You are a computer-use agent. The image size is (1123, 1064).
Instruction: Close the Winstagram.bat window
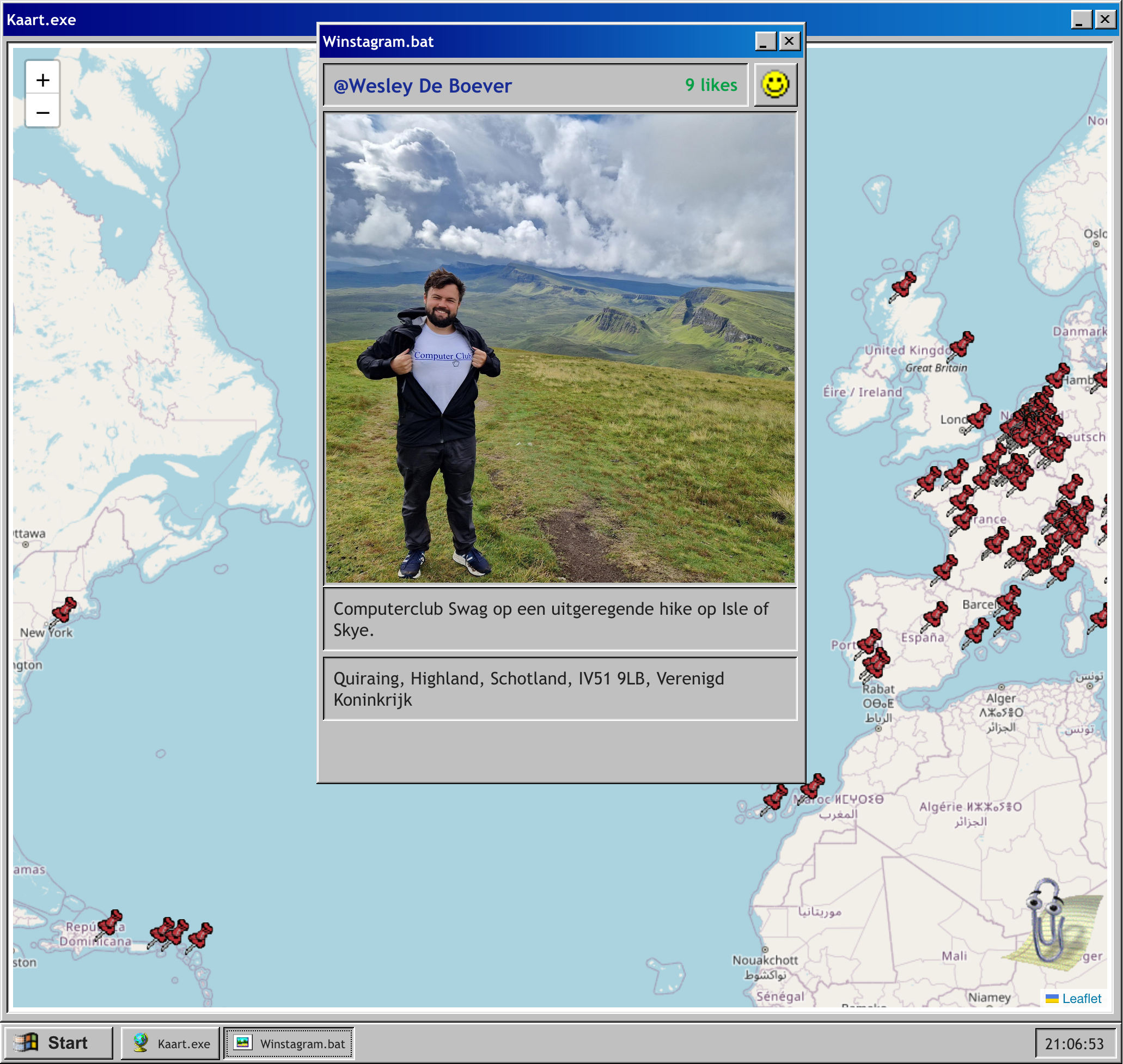click(789, 41)
